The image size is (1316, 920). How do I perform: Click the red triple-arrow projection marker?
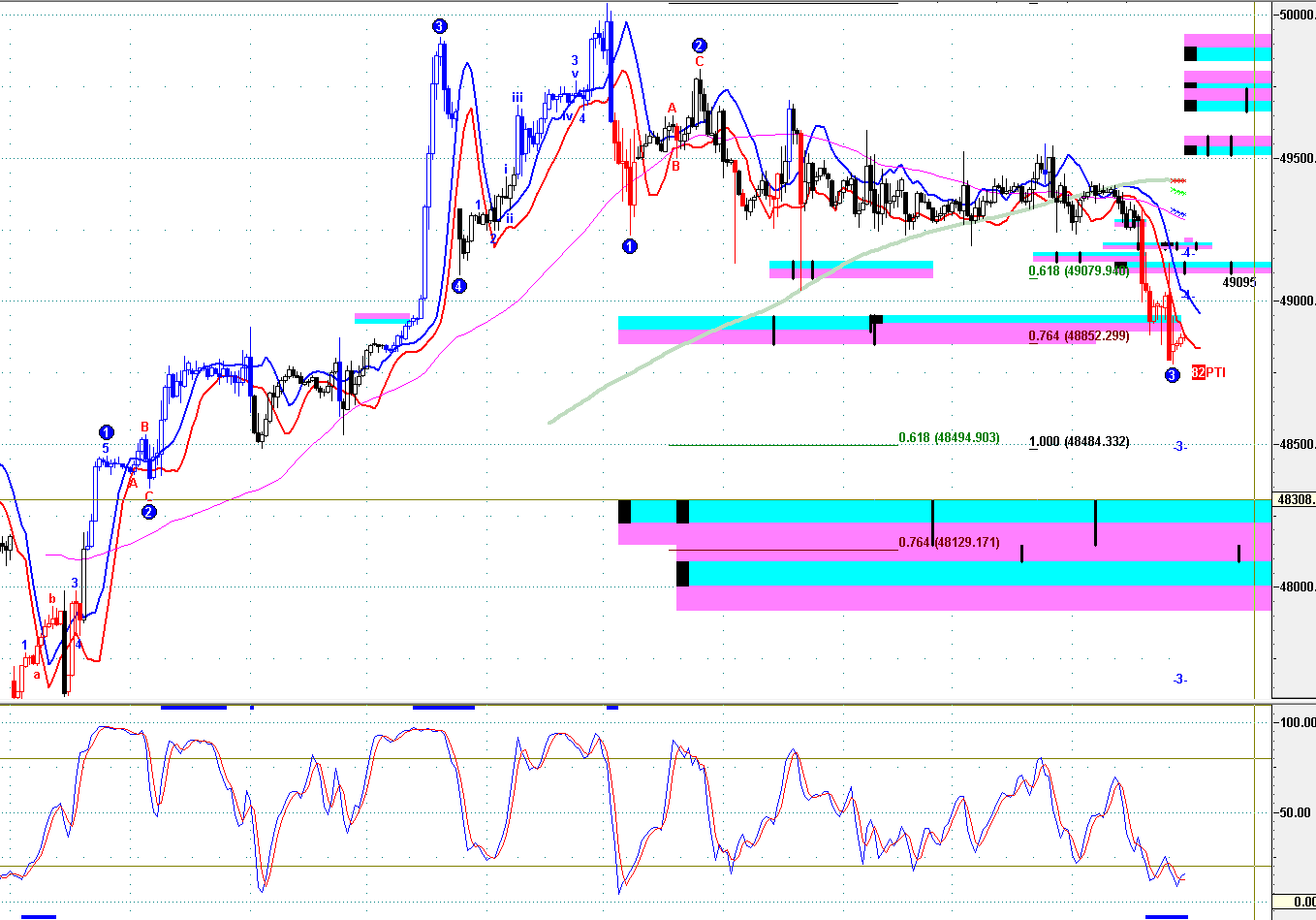(1178, 181)
